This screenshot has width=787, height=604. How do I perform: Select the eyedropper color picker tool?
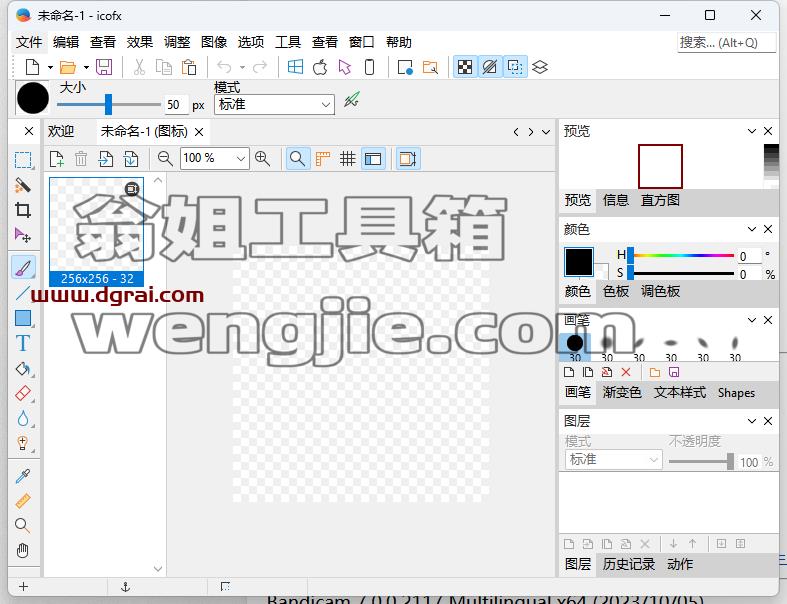click(x=23, y=476)
